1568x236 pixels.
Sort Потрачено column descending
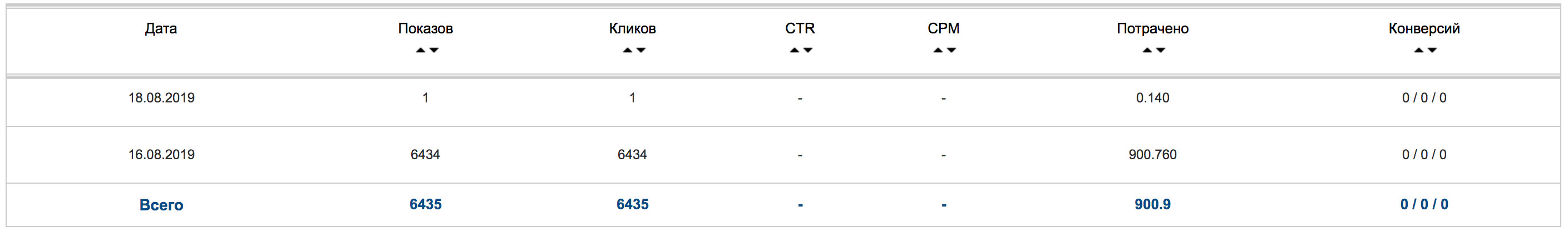[1161, 51]
